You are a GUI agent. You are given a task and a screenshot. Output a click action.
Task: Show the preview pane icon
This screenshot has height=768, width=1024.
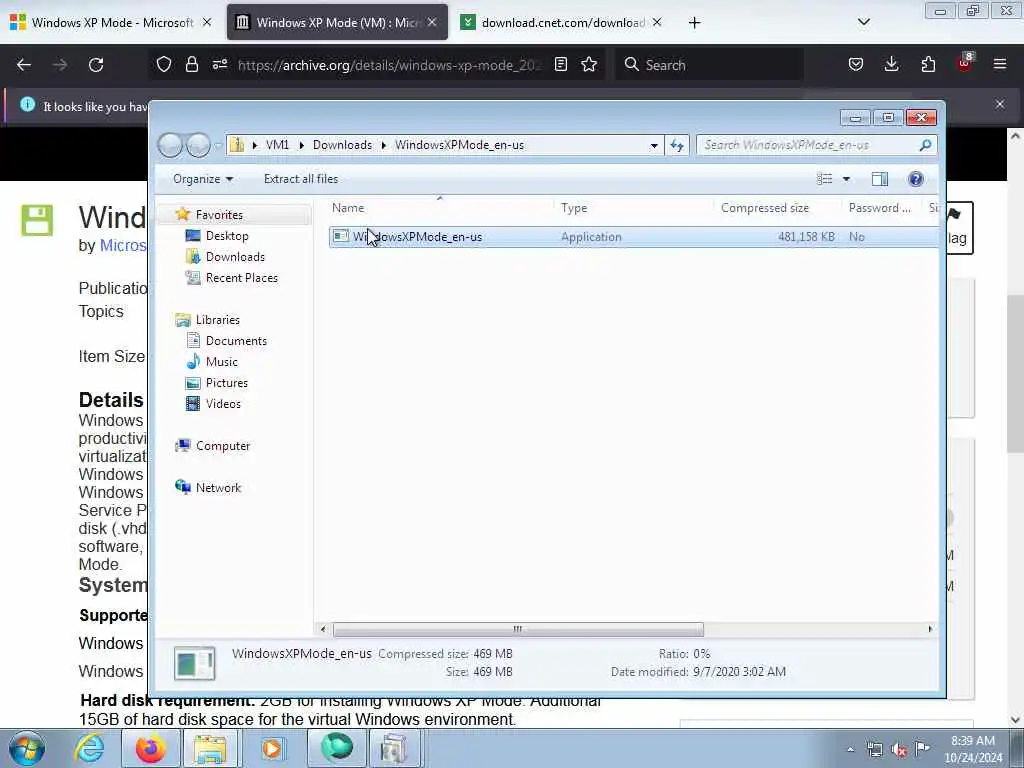point(880,179)
